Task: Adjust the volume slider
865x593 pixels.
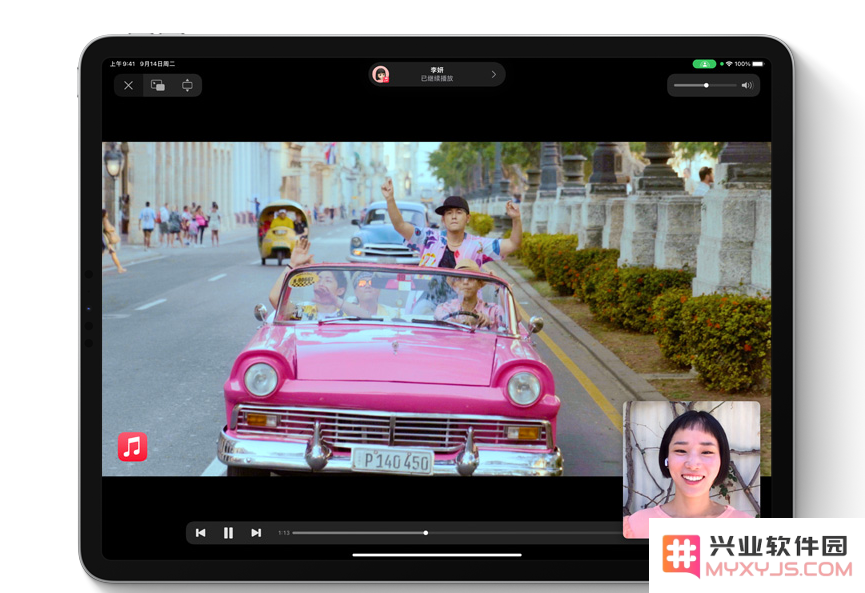Action: coord(705,86)
